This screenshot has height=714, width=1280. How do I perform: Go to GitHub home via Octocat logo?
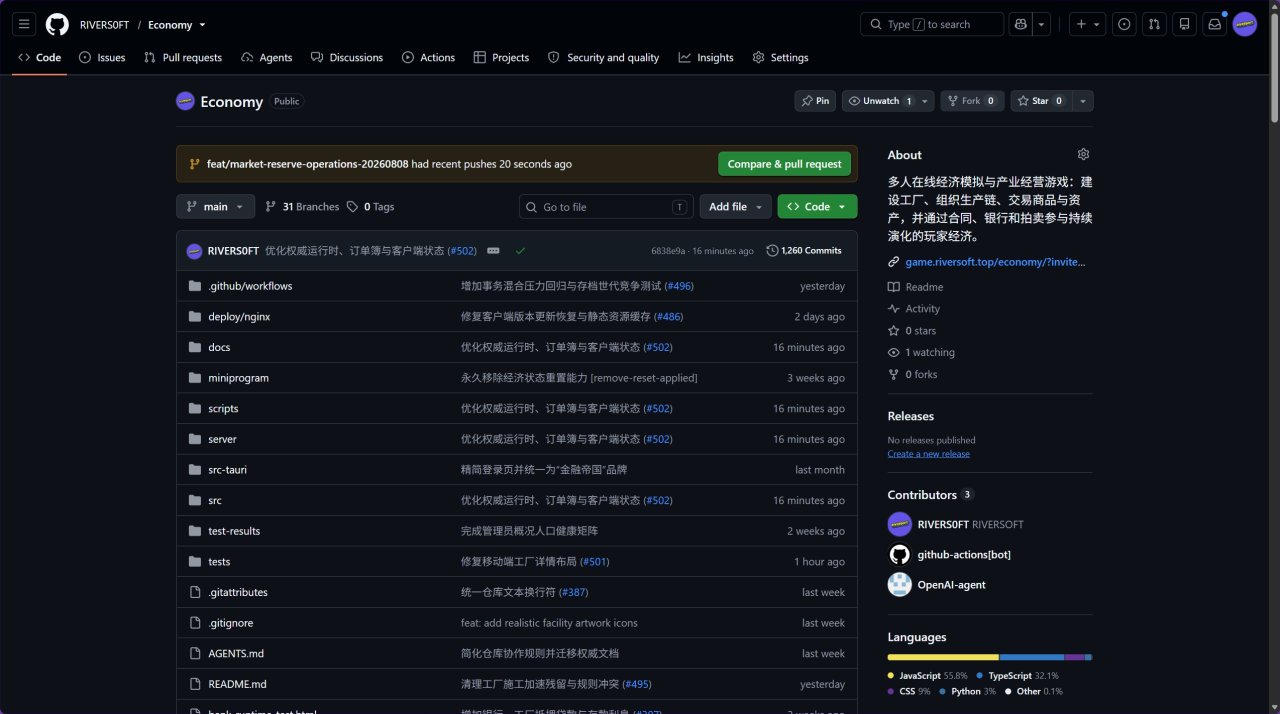click(58, 24)
